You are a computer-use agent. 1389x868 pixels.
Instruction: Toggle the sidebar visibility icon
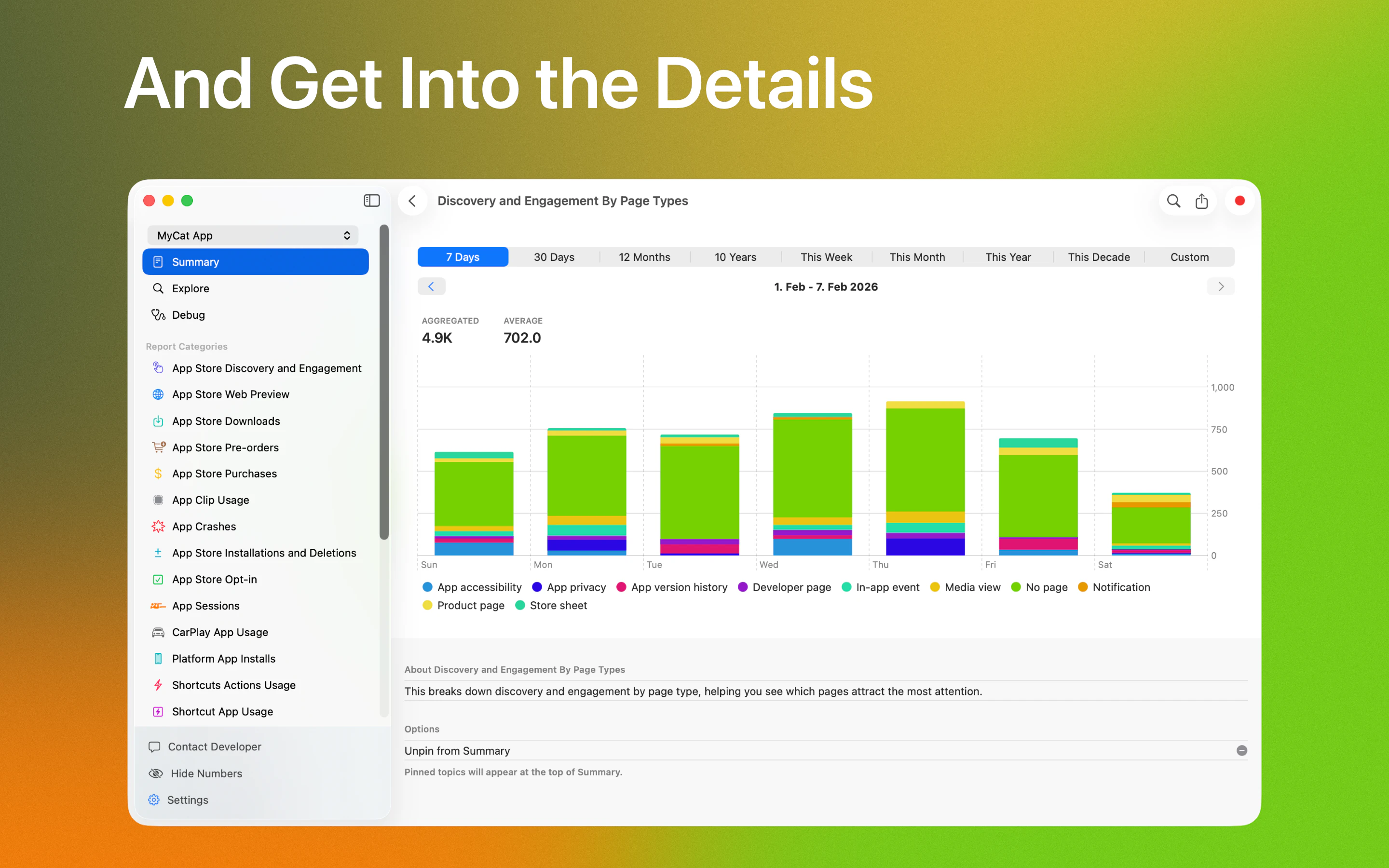tap(371, 200)
